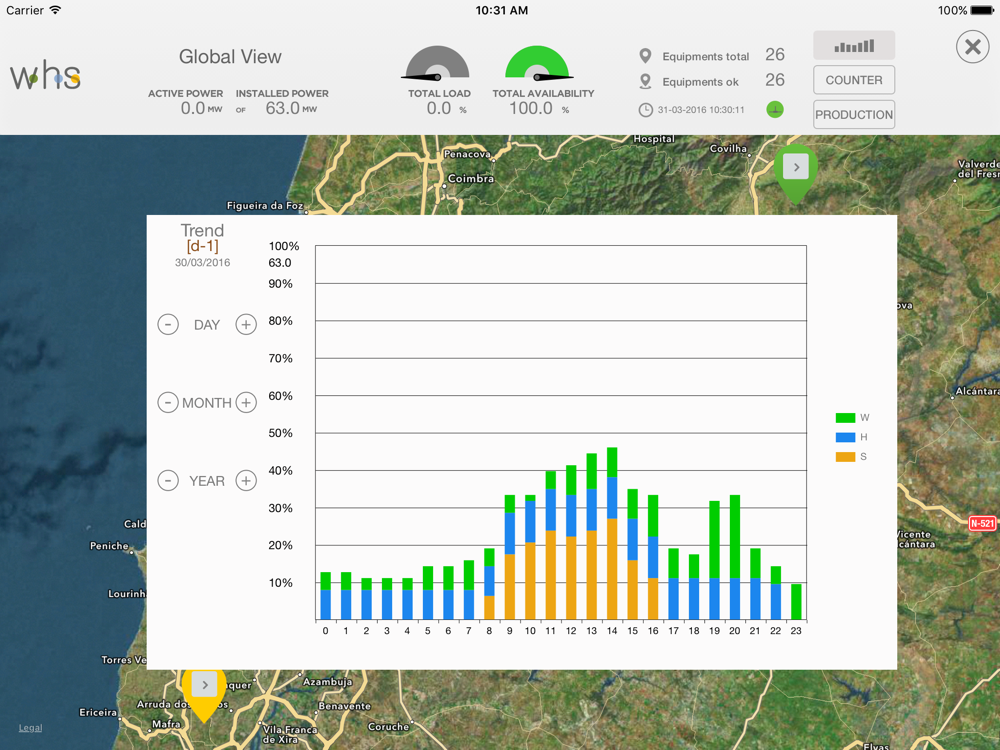
Task: Tap the orange S legend swatch
Action: coord(846,457)
